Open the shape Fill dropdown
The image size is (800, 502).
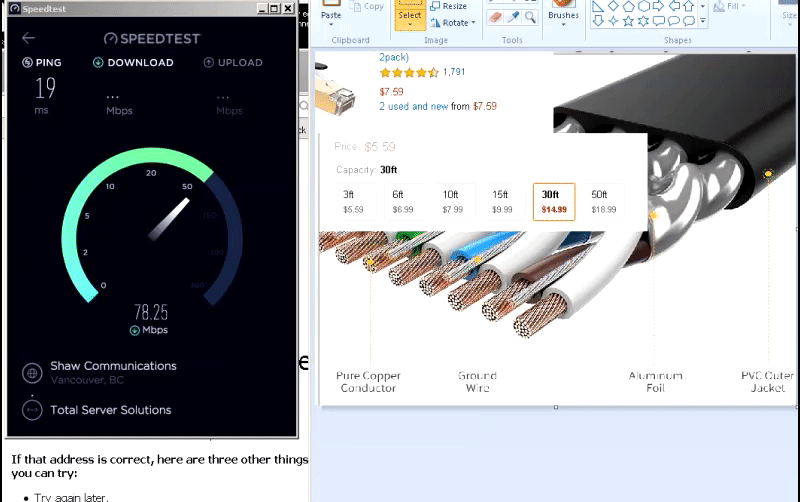[x=730, y=6]
